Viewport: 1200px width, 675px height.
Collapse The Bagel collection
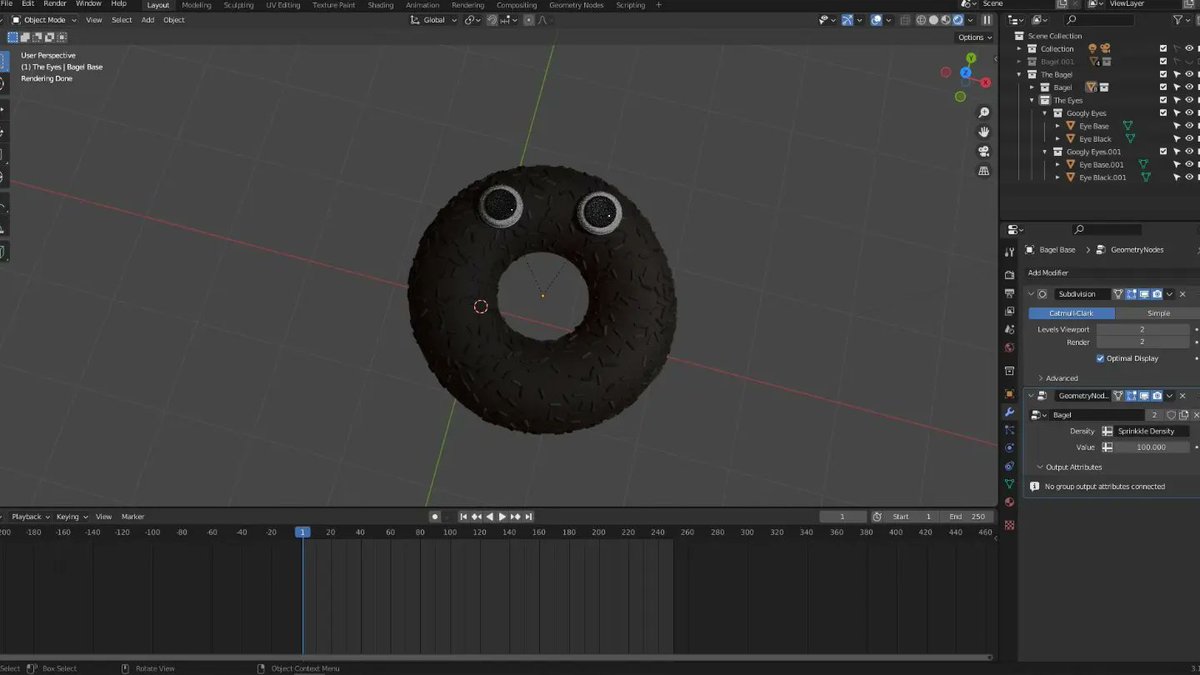(1020, 74)
